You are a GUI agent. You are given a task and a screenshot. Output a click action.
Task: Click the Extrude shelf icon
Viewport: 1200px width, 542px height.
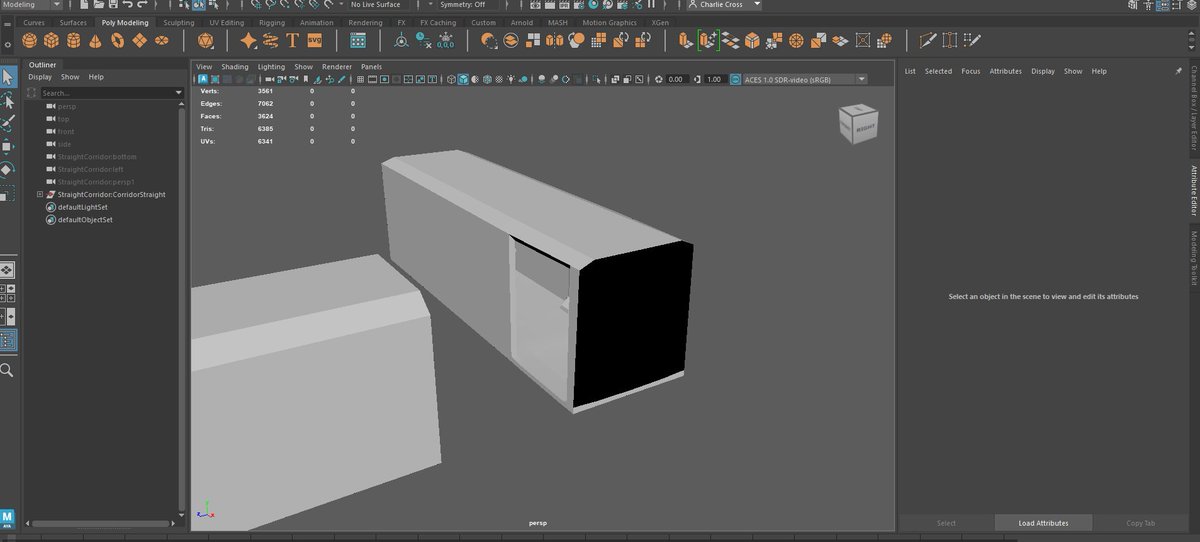tap(686, 40)
